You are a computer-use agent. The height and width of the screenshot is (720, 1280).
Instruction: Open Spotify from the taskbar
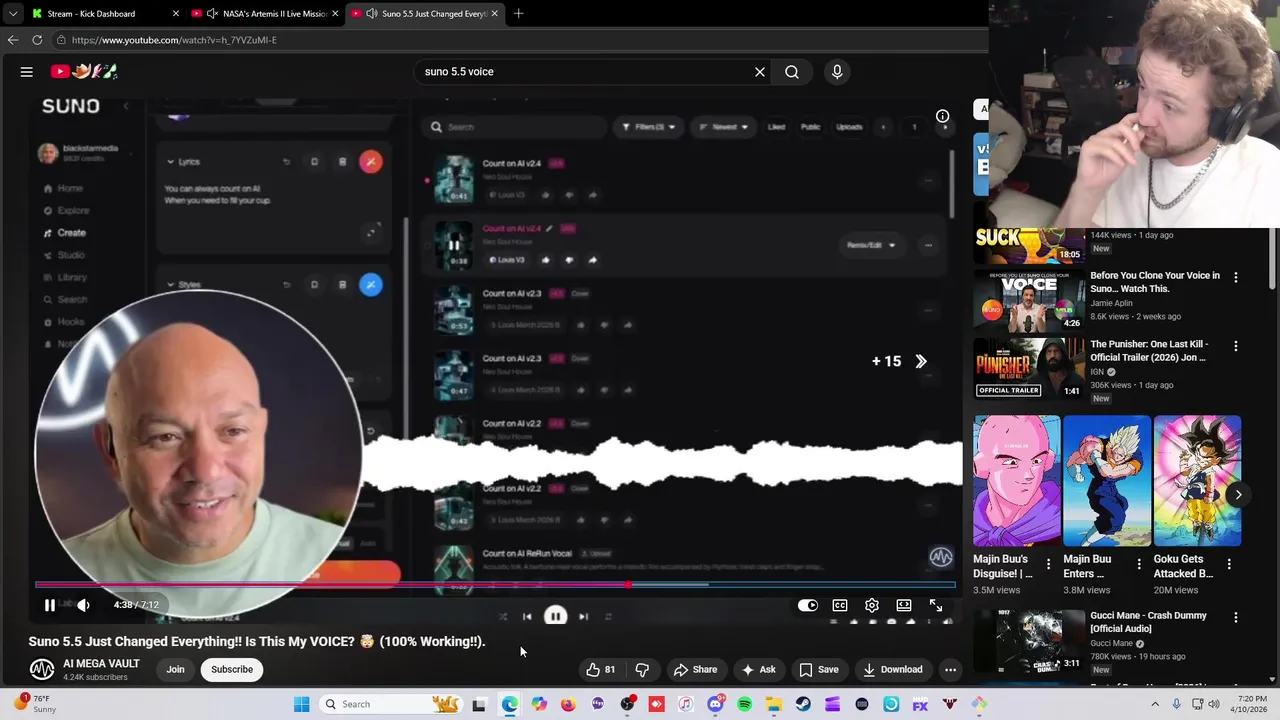[x=745, y=704]
